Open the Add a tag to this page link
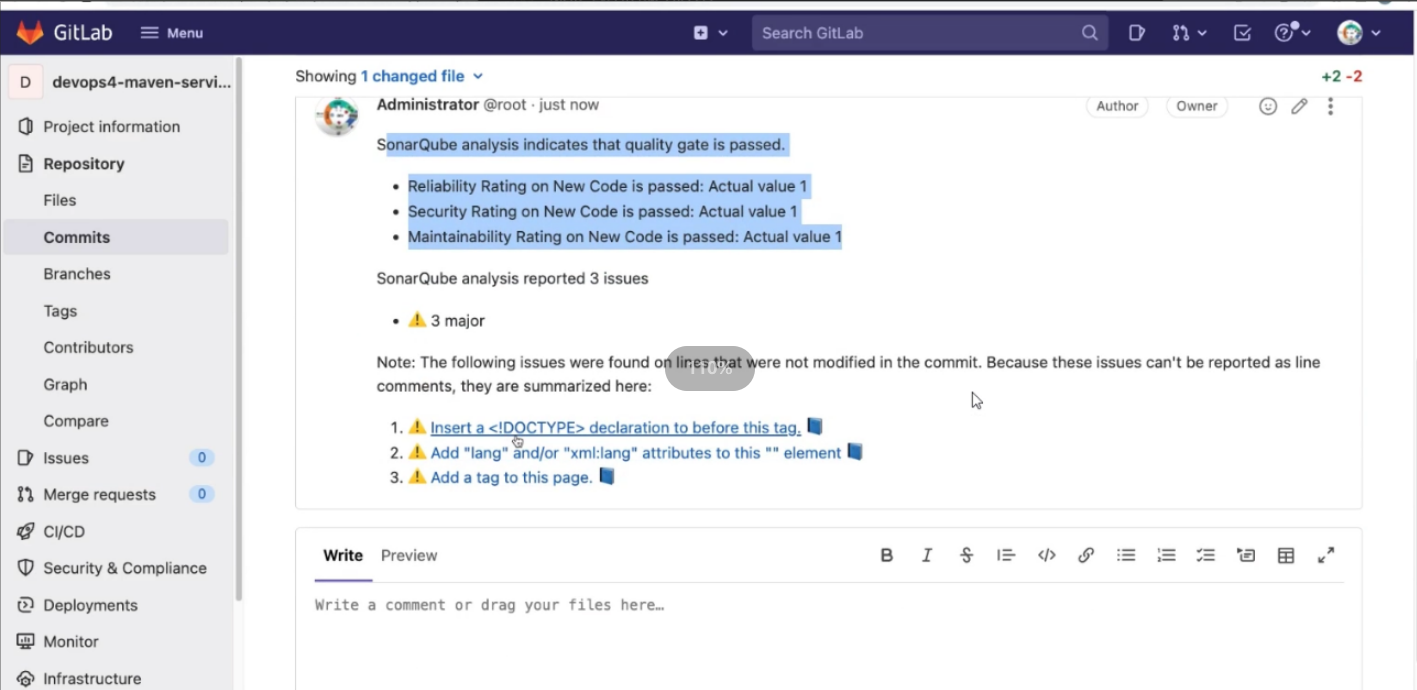This screenshot has height=690, width=1417. point(511,477)
